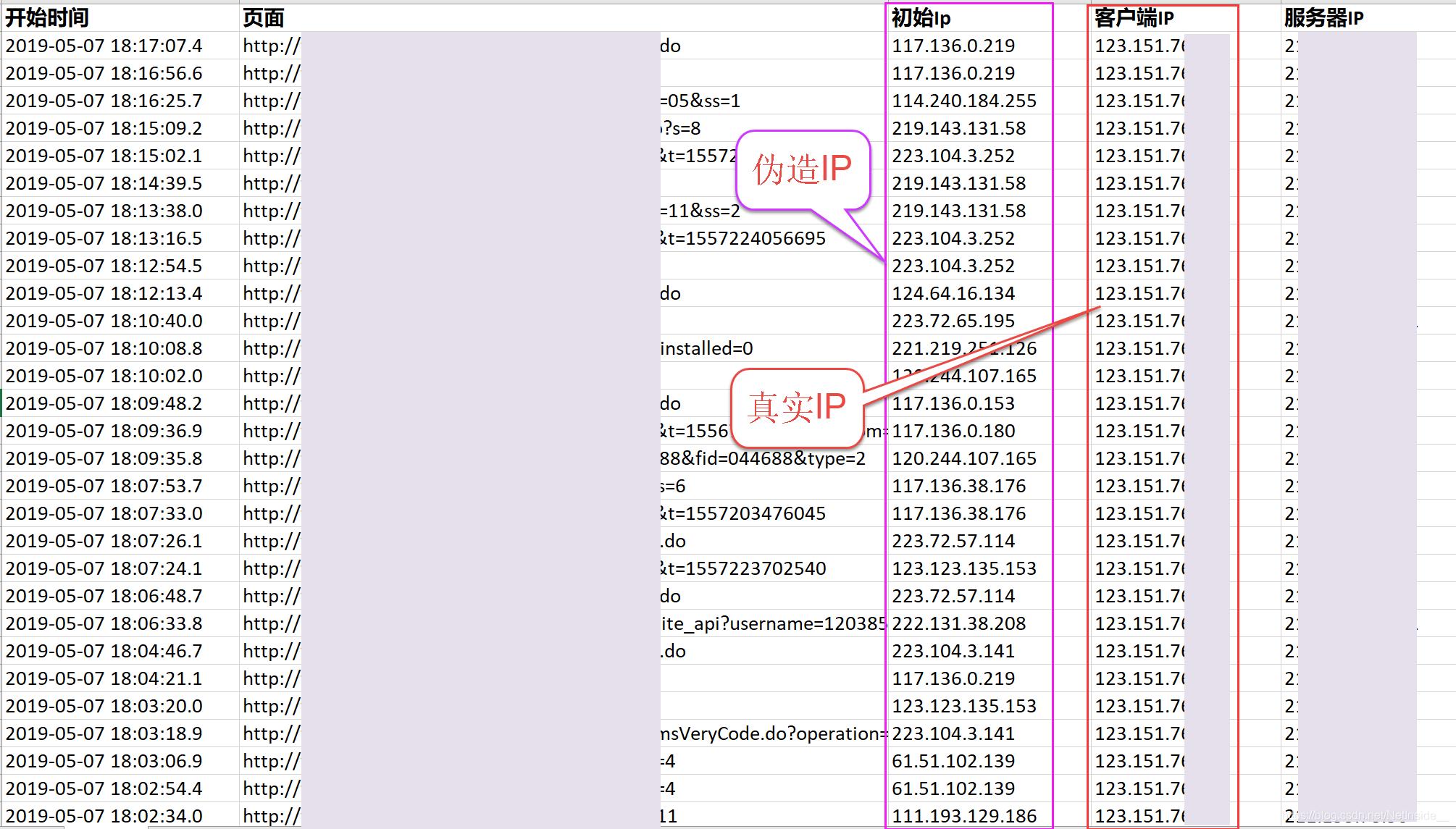Select 219.143.131.58 in the 18:15:09.2 row
This screenshot has width=1456, height=829.
[x=959, y=128]
